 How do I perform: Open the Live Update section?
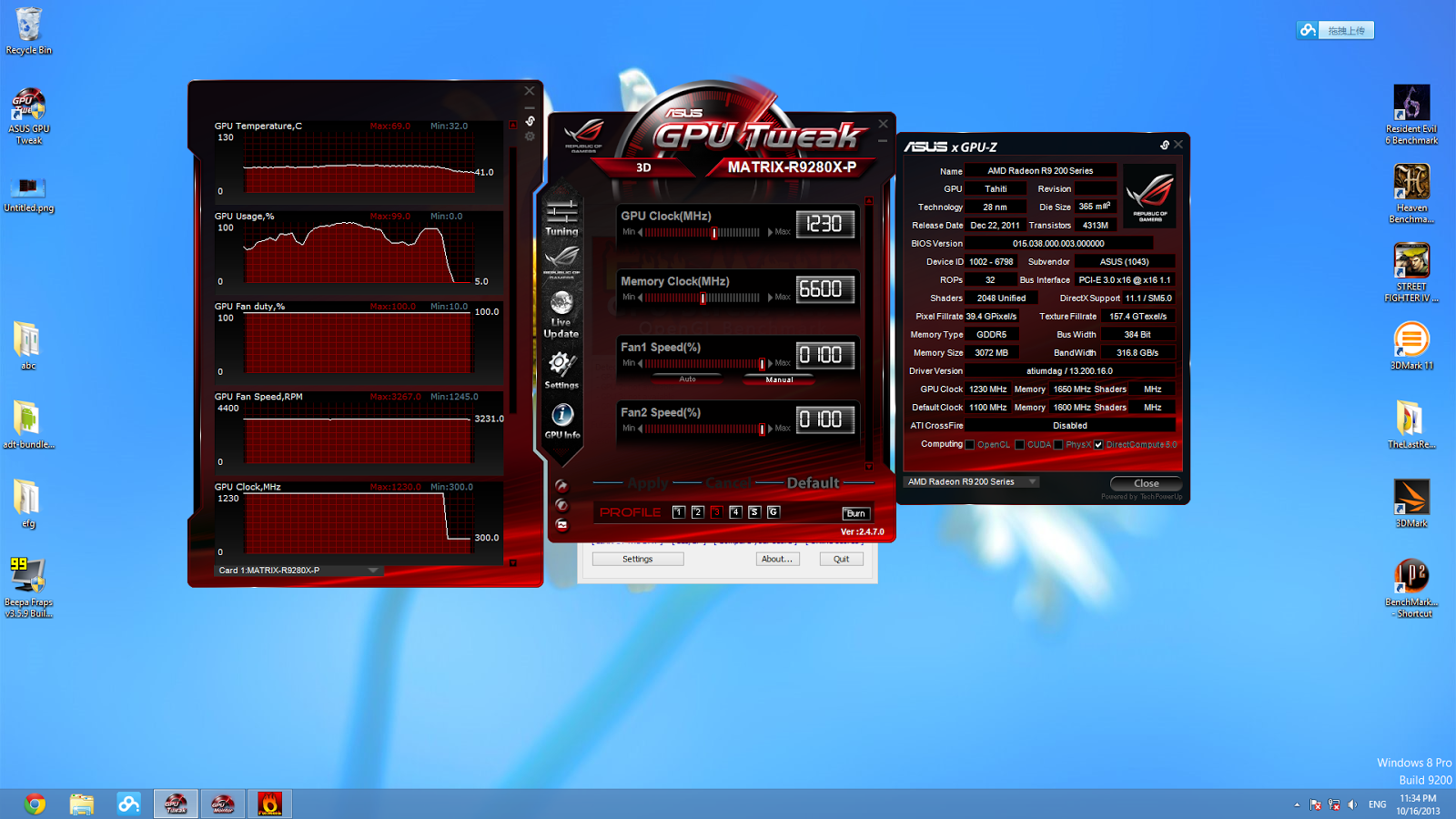coord(561,315)
